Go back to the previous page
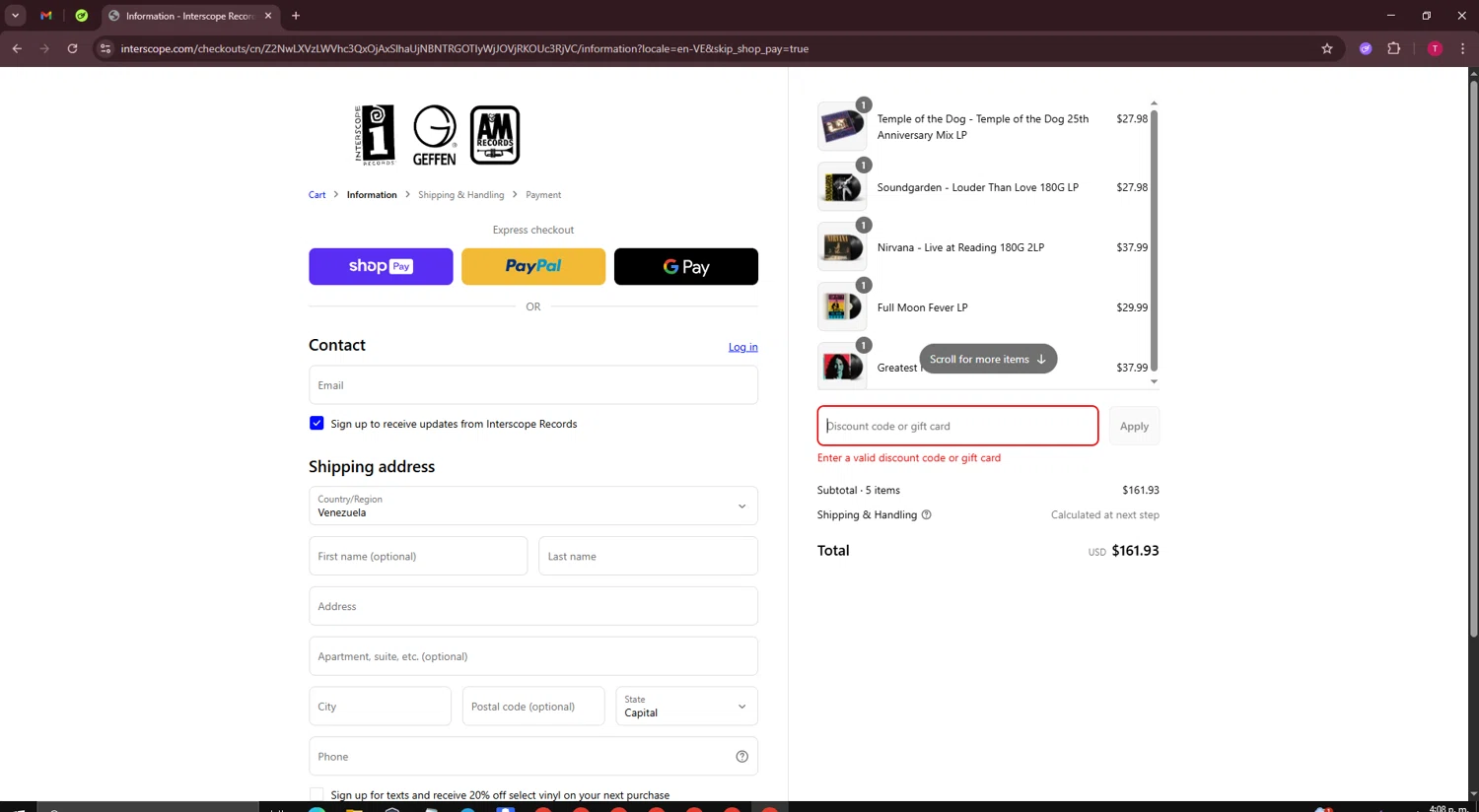Screen dimensions: 1479x812 [17, 48]
